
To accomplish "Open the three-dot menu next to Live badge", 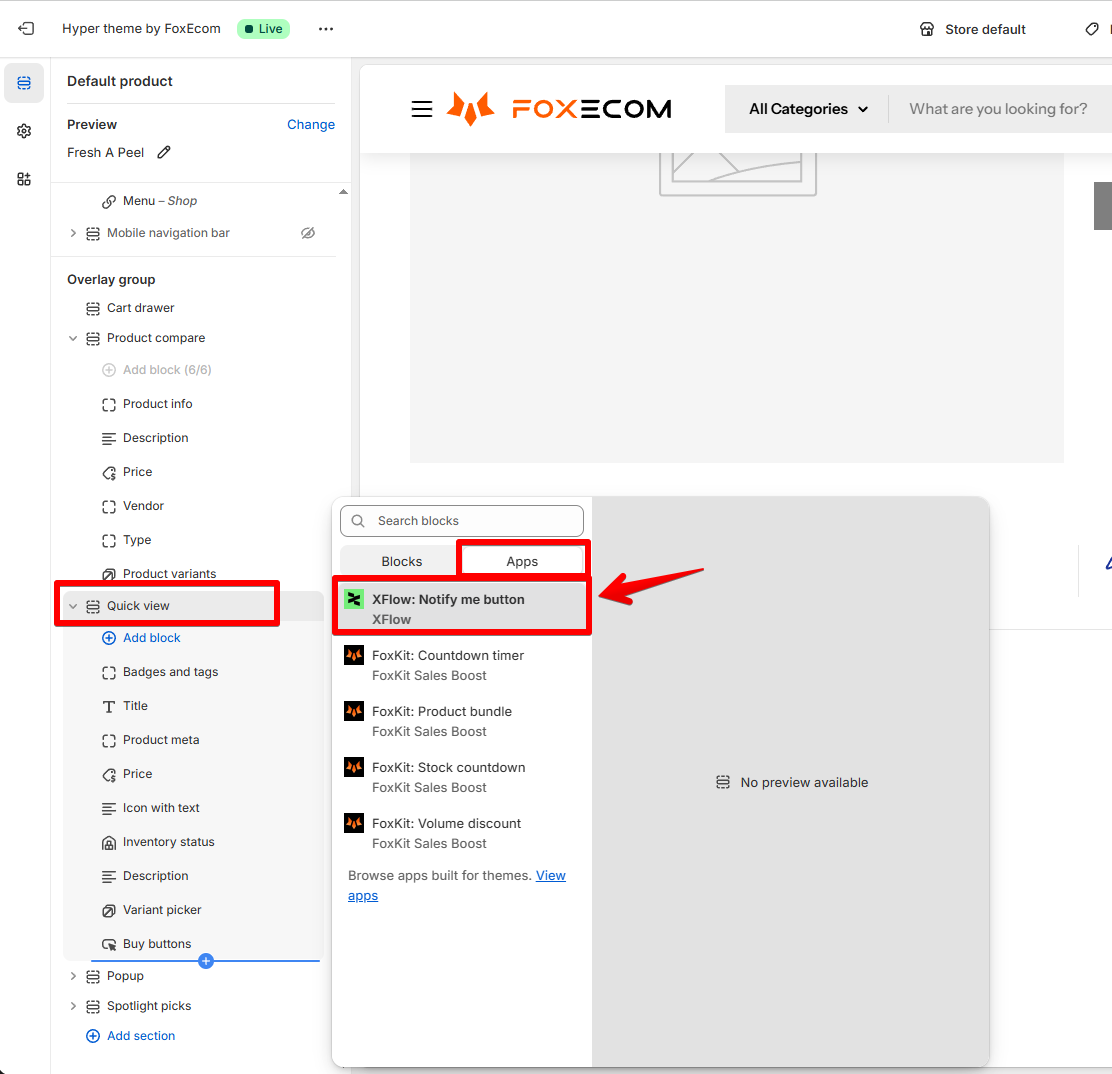I will tap(326, 29).
